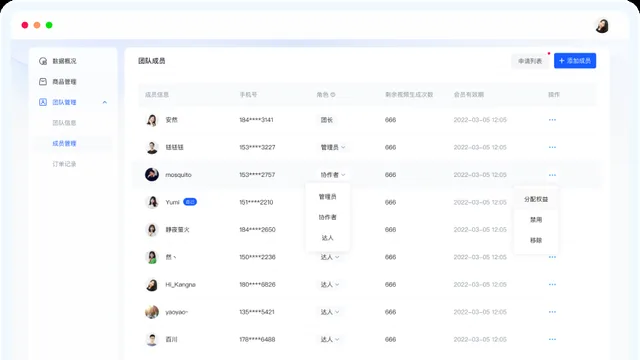Click Yumi's avatar picture
Viewport: 640px width, 360px height.
(x=152, y=202)
